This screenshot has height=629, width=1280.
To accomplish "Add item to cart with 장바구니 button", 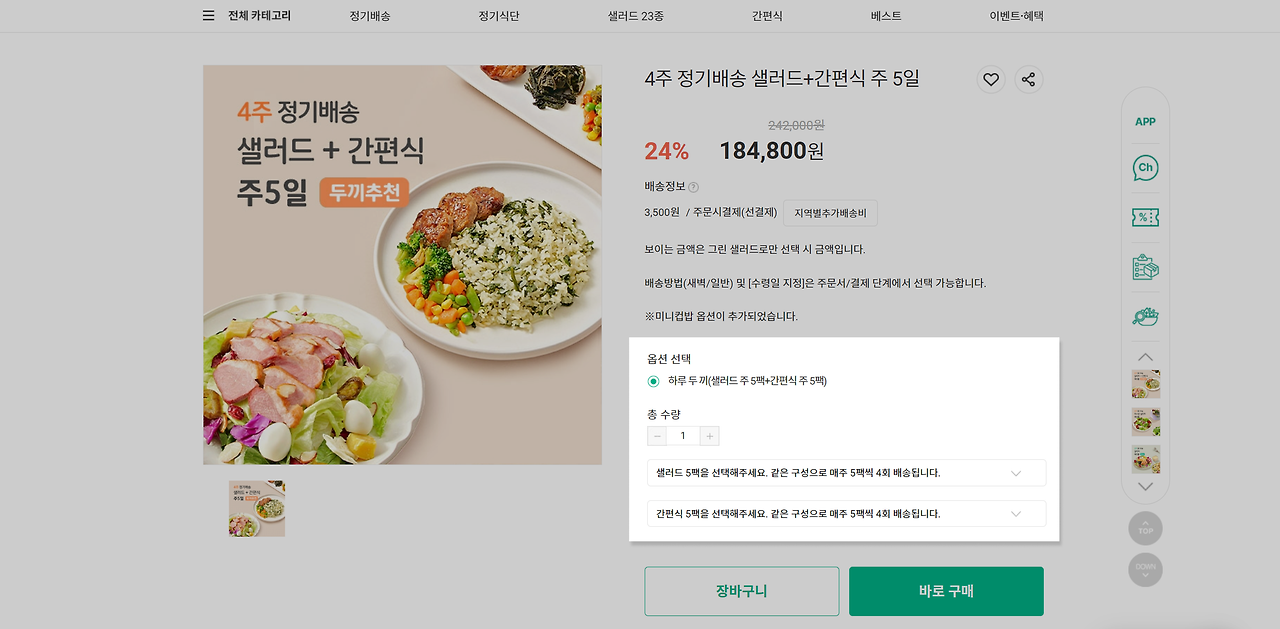I will (742, 591).
